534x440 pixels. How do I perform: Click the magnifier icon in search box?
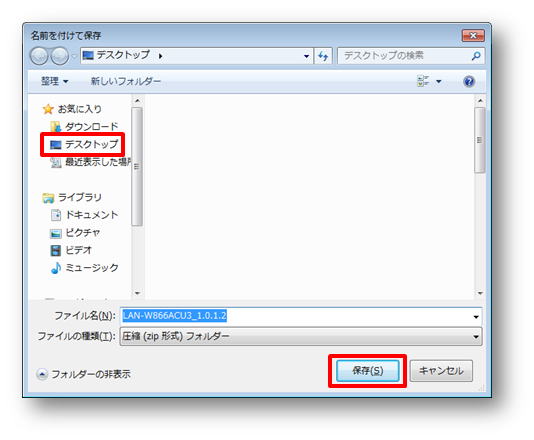coord(476,56)
